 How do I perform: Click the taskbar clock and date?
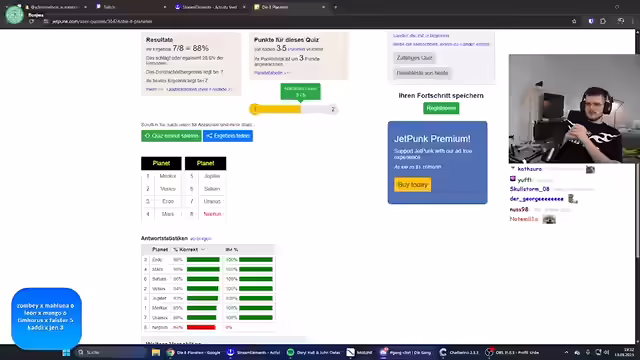[624, 352]
